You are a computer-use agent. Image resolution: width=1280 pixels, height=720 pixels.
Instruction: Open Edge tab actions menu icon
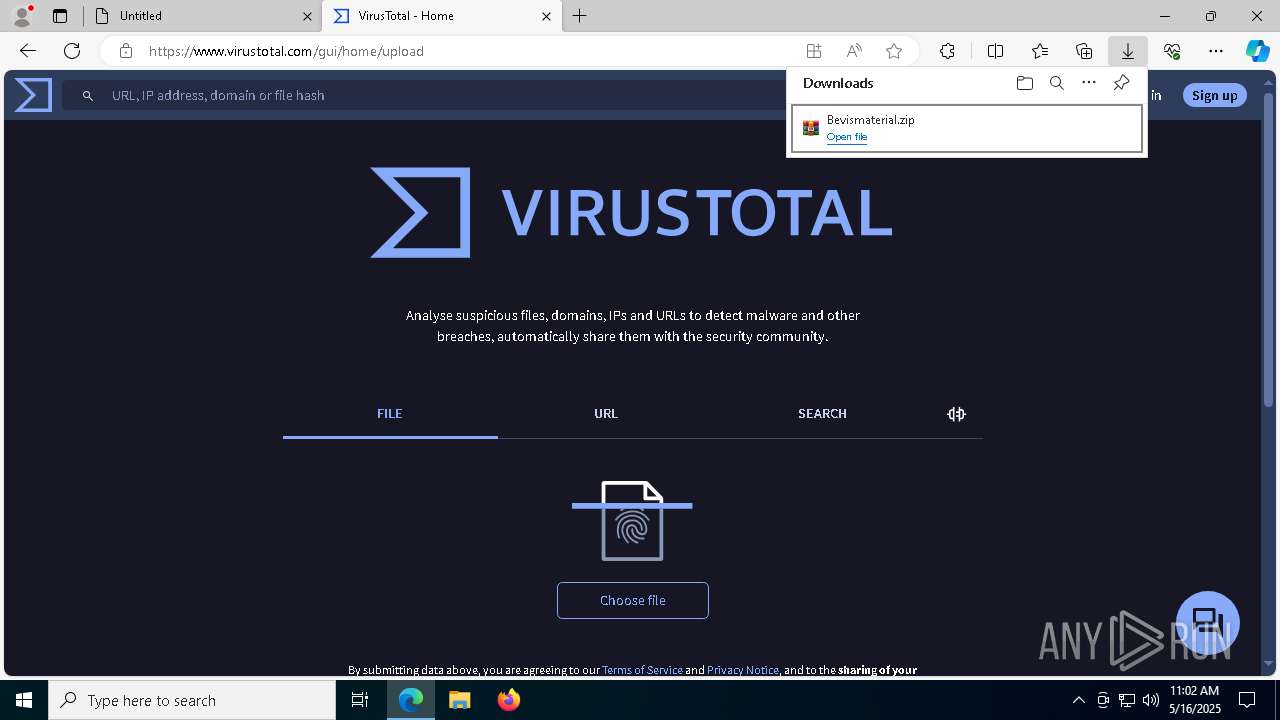(60, 16)
